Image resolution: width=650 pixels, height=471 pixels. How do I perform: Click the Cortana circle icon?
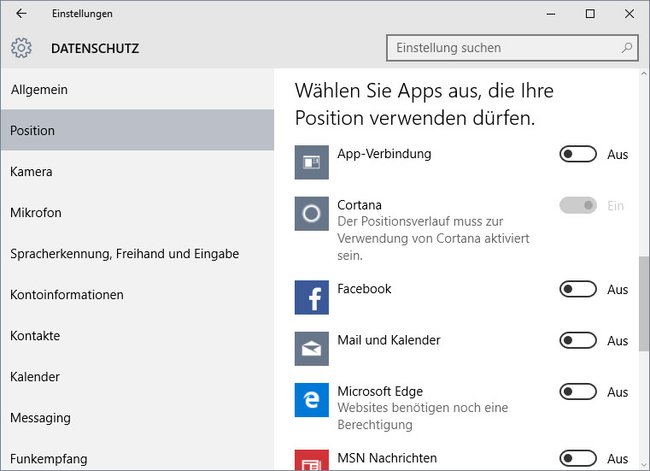(x=312, y=214)
